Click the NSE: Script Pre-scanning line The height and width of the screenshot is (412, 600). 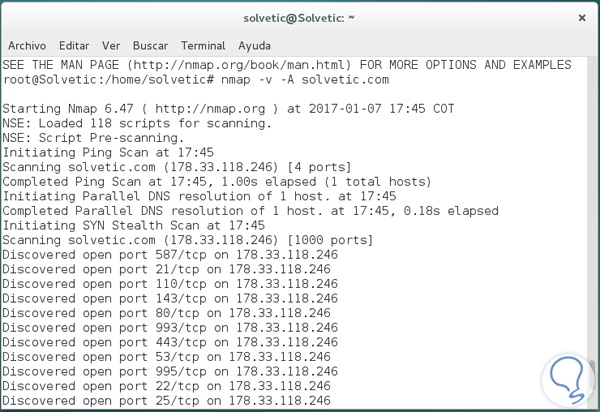coord(93,138)
